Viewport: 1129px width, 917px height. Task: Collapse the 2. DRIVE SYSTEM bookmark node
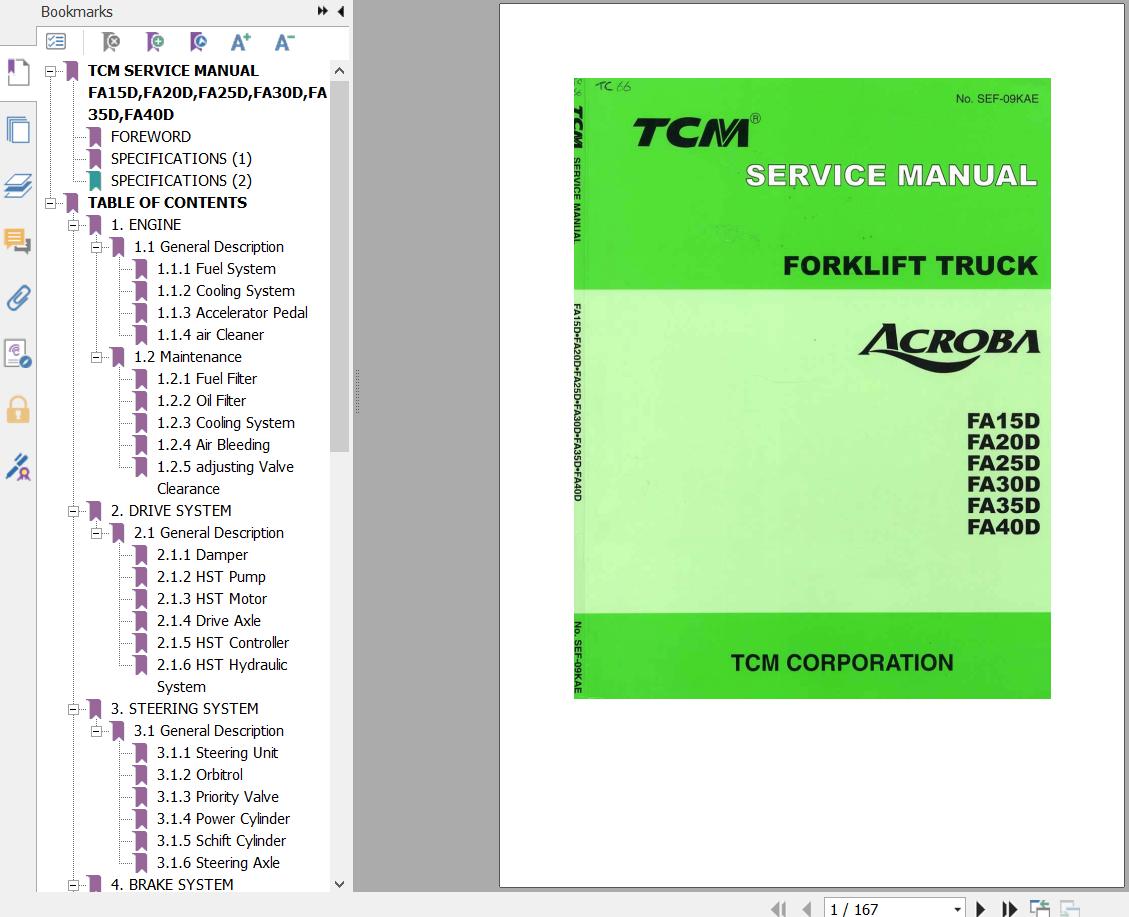(73, 511)
